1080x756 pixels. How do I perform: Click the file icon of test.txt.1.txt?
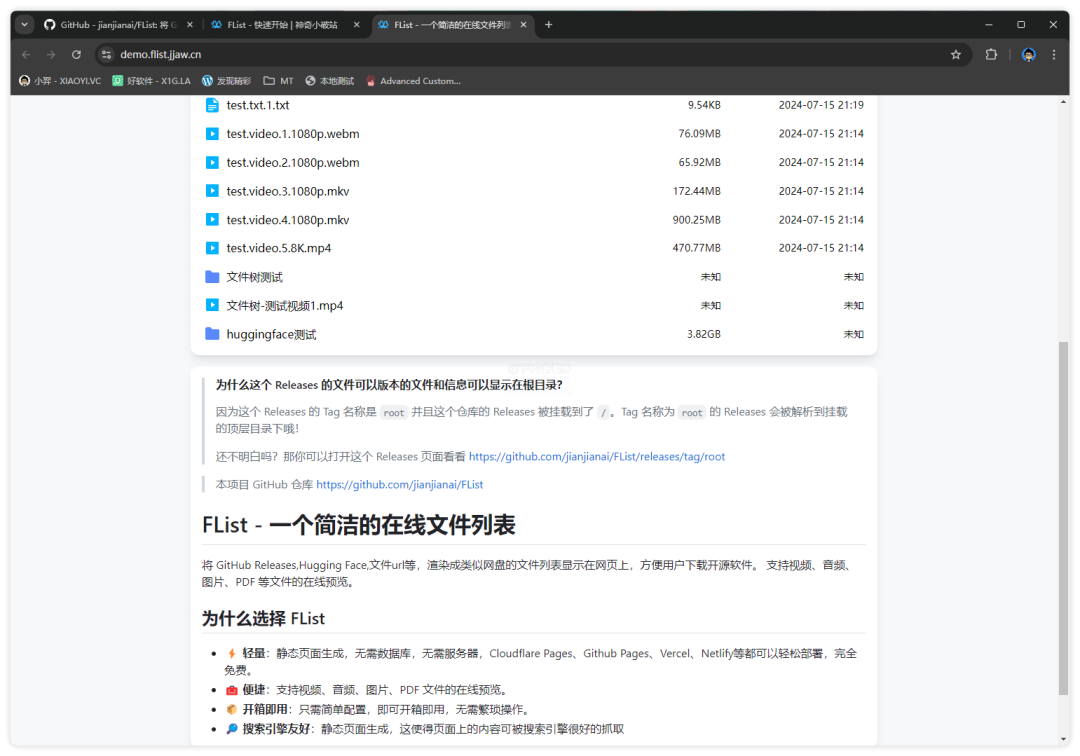point(212,104)
